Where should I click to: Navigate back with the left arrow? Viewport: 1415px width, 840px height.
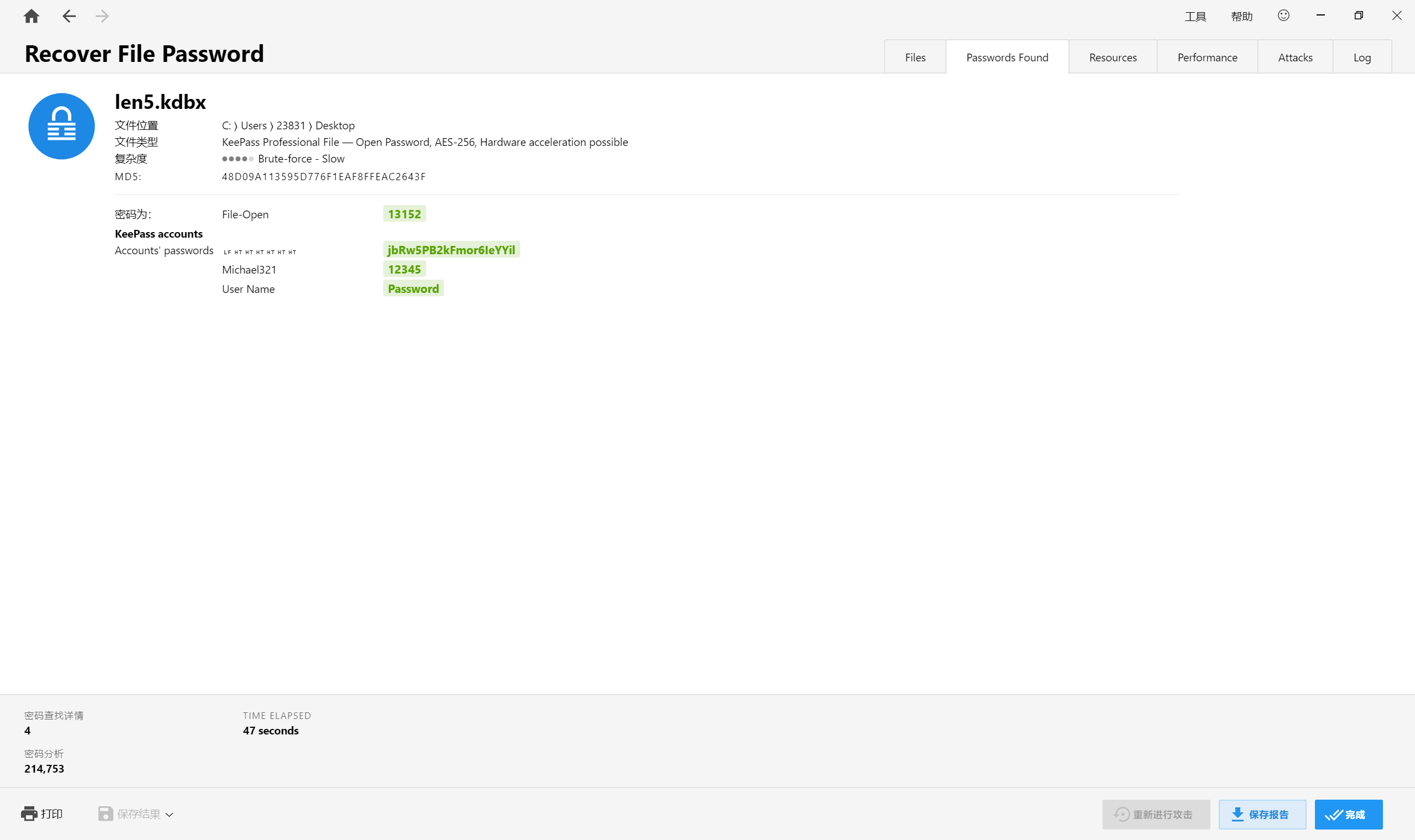click(69, 16)
